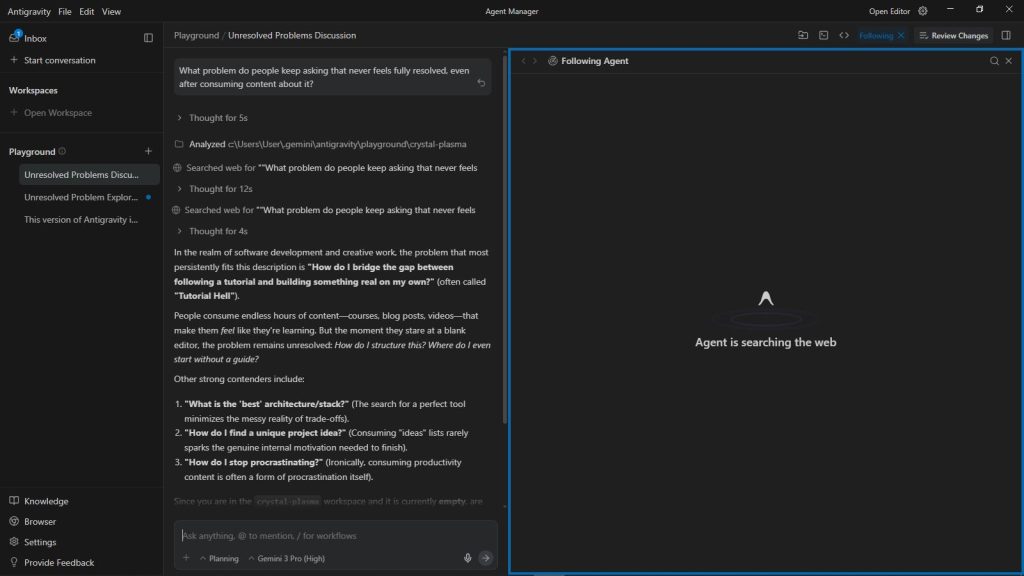Click the code brackets icon in the toolbar
The image size is (1024, 576).
(x=844, y=36)
